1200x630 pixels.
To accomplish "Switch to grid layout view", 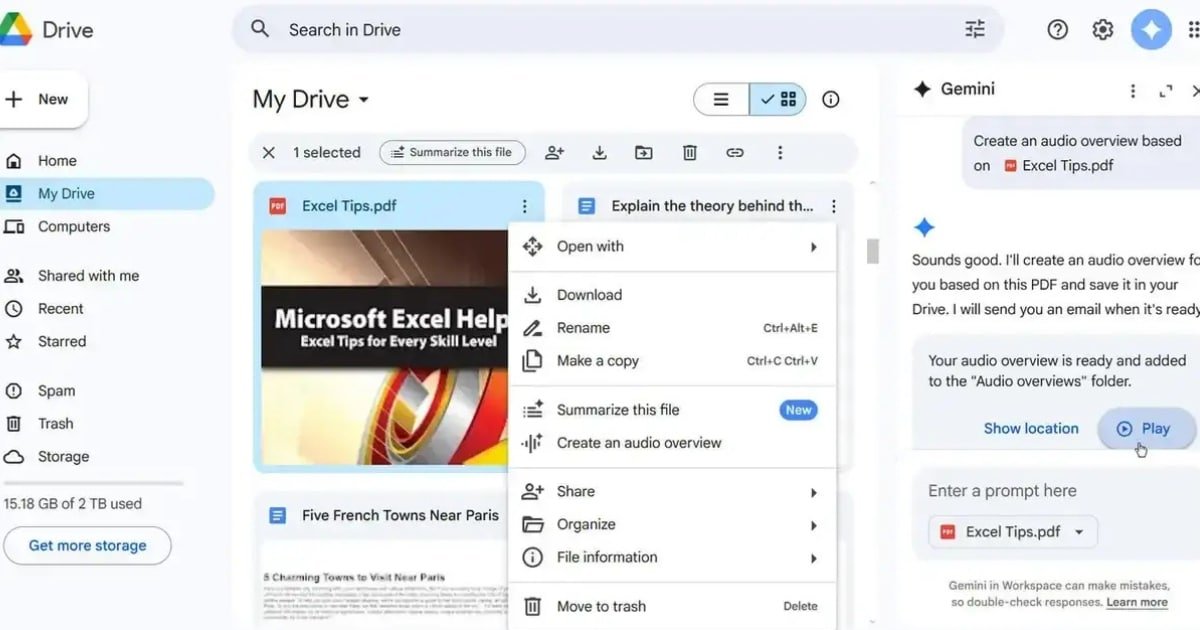I will (778, 99).
